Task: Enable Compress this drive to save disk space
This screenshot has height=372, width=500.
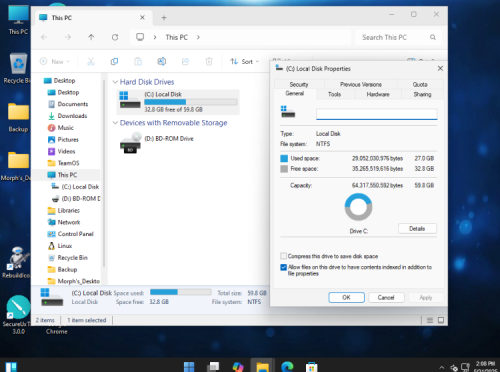Action: [284, 256]
